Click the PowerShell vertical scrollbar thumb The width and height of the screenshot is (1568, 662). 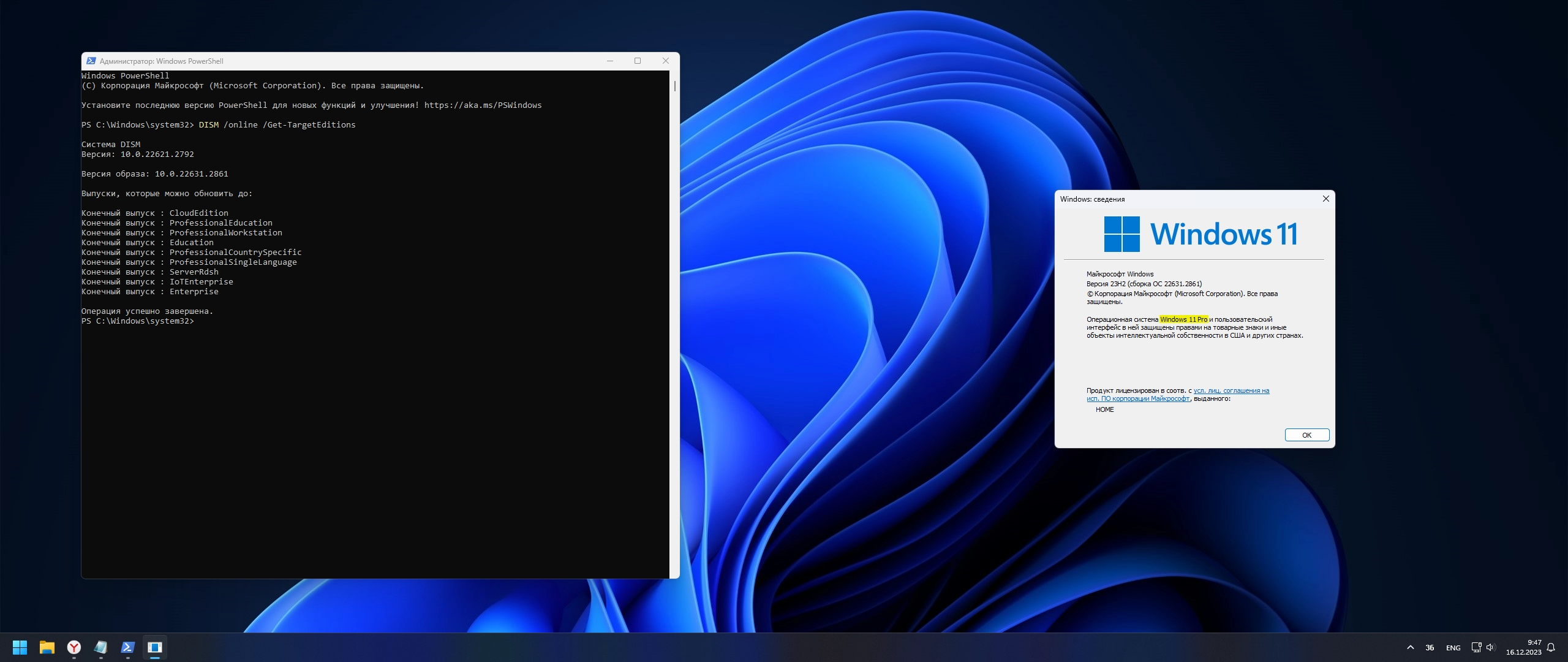coord(674,86)
